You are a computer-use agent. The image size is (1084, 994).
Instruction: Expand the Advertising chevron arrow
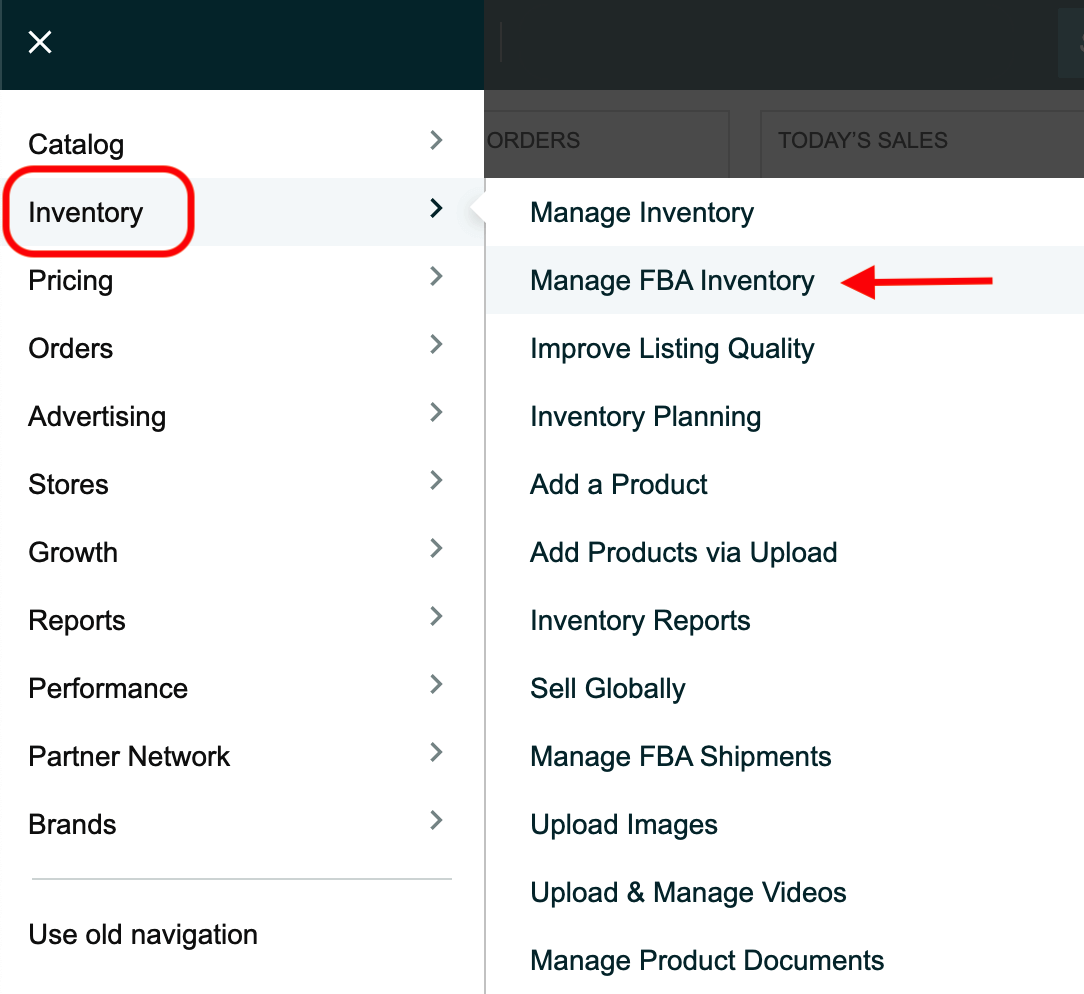(436, 413)
